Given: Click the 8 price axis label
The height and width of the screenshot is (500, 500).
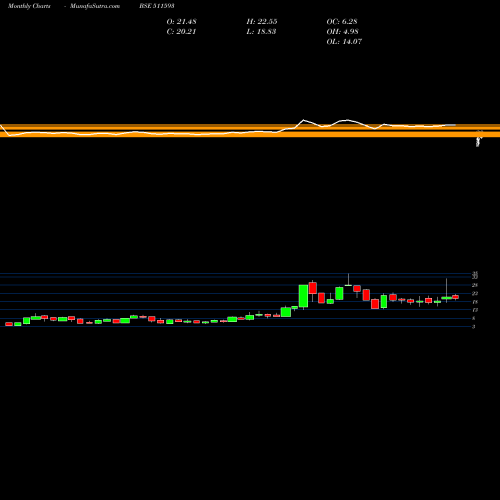Looking at the screenshot, I should coord(474,318).
